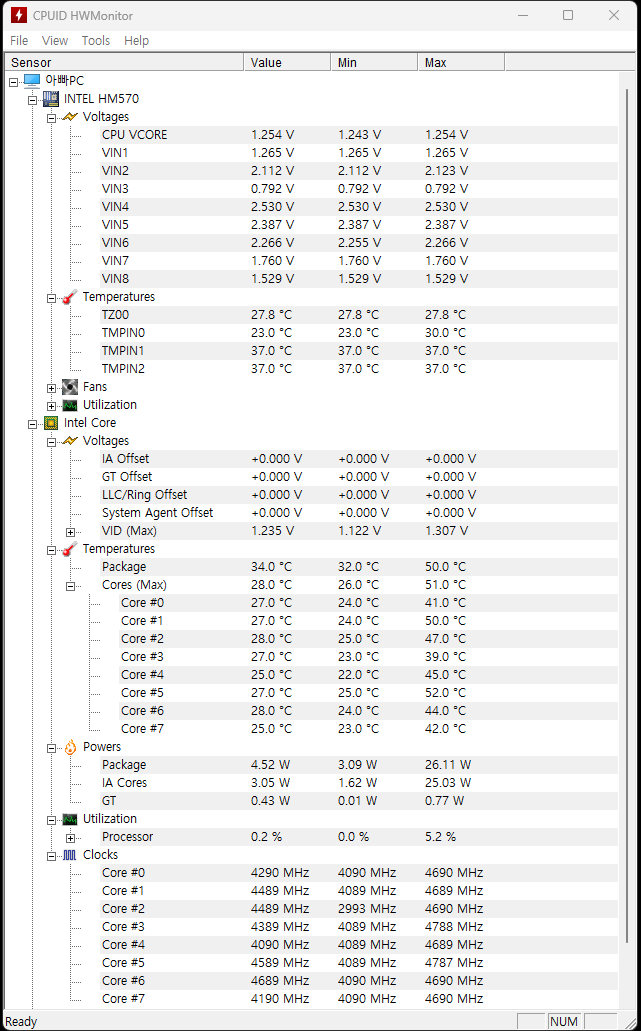641x1031 pixels.
Task: Click the computer icon next to 아빠PC
Action: pos(32,81)
